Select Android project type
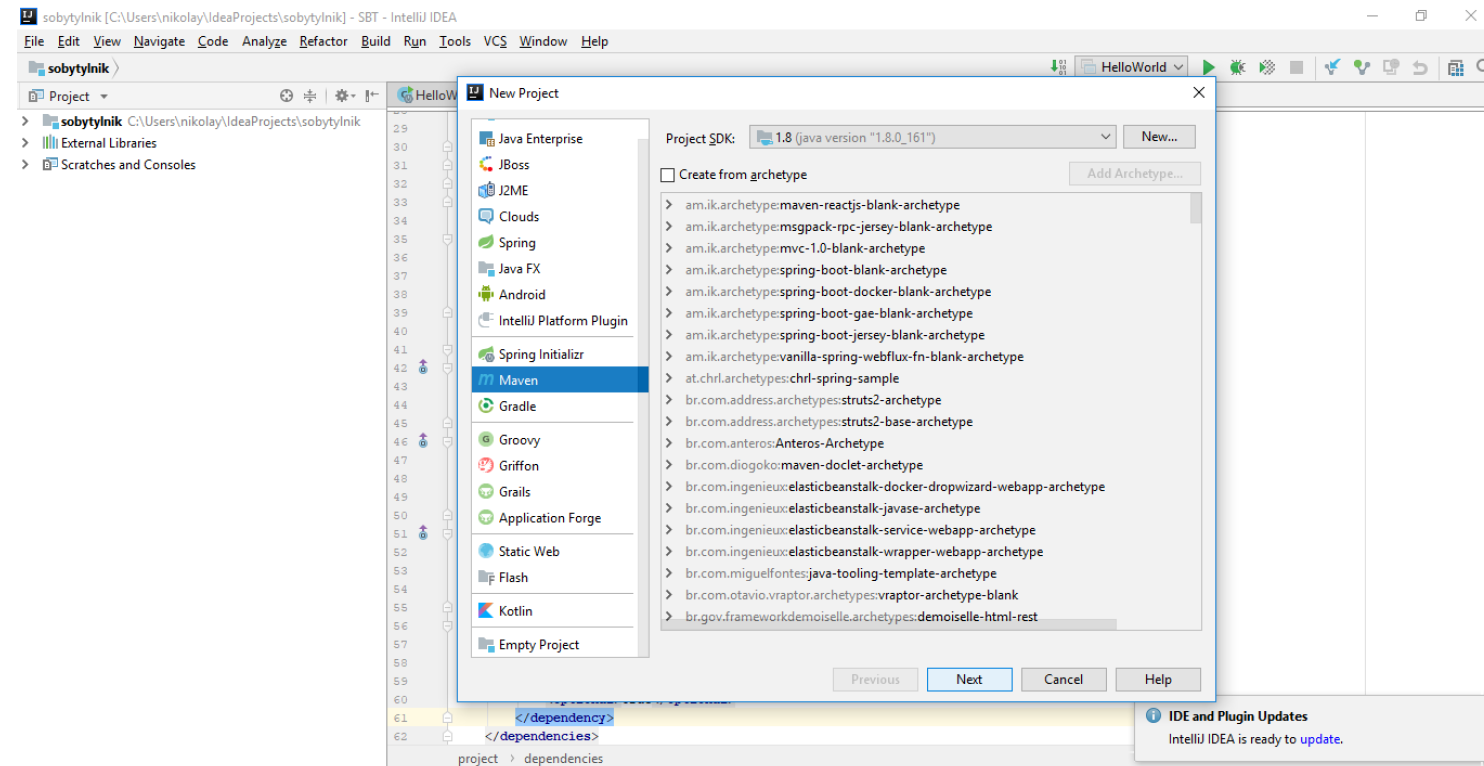This screenshot has width=1484, height=766. [x=560, y=294]
